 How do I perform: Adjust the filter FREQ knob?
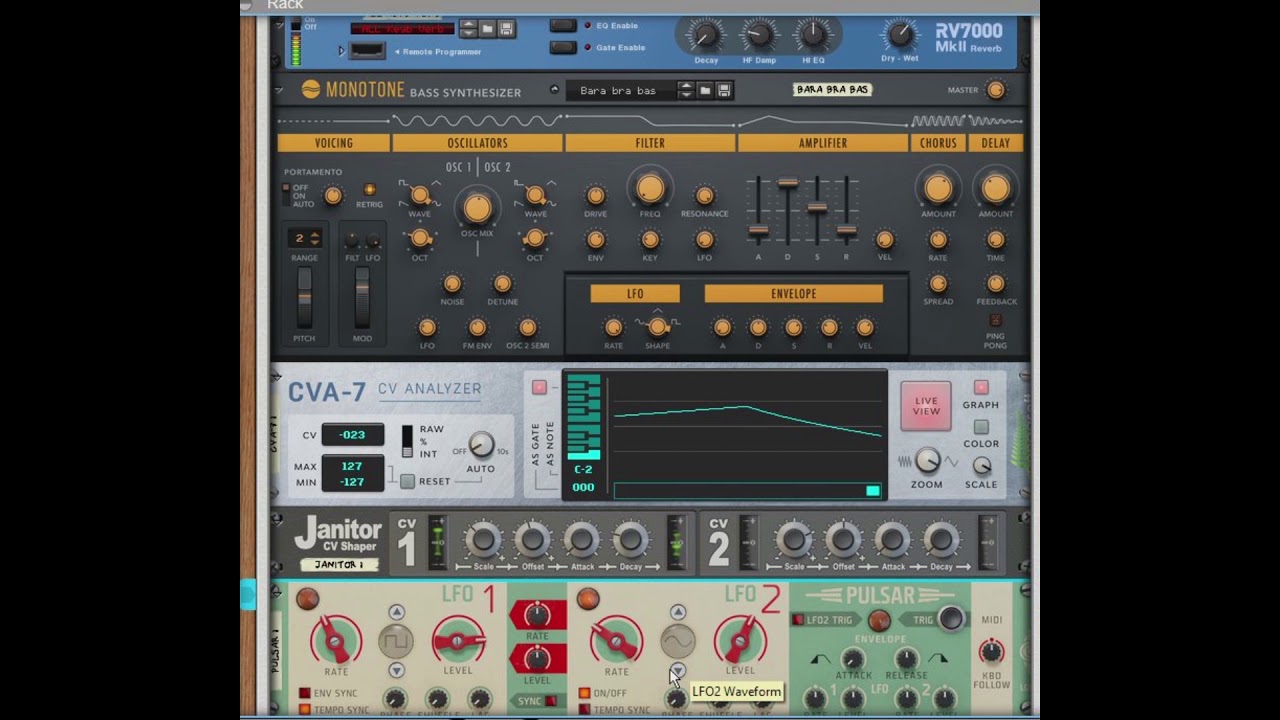click(650, 188)
